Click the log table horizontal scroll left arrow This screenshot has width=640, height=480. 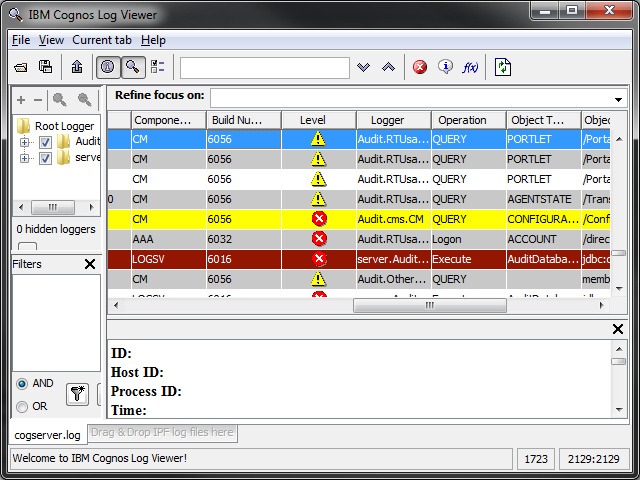116,305
